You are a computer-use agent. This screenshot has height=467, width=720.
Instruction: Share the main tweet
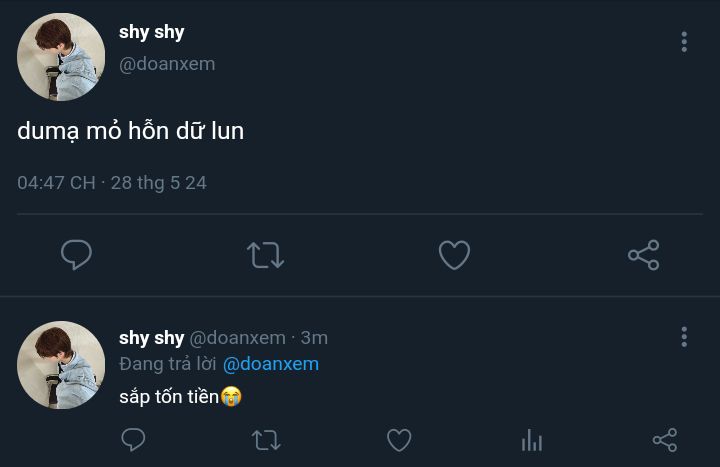pos(643,255)
